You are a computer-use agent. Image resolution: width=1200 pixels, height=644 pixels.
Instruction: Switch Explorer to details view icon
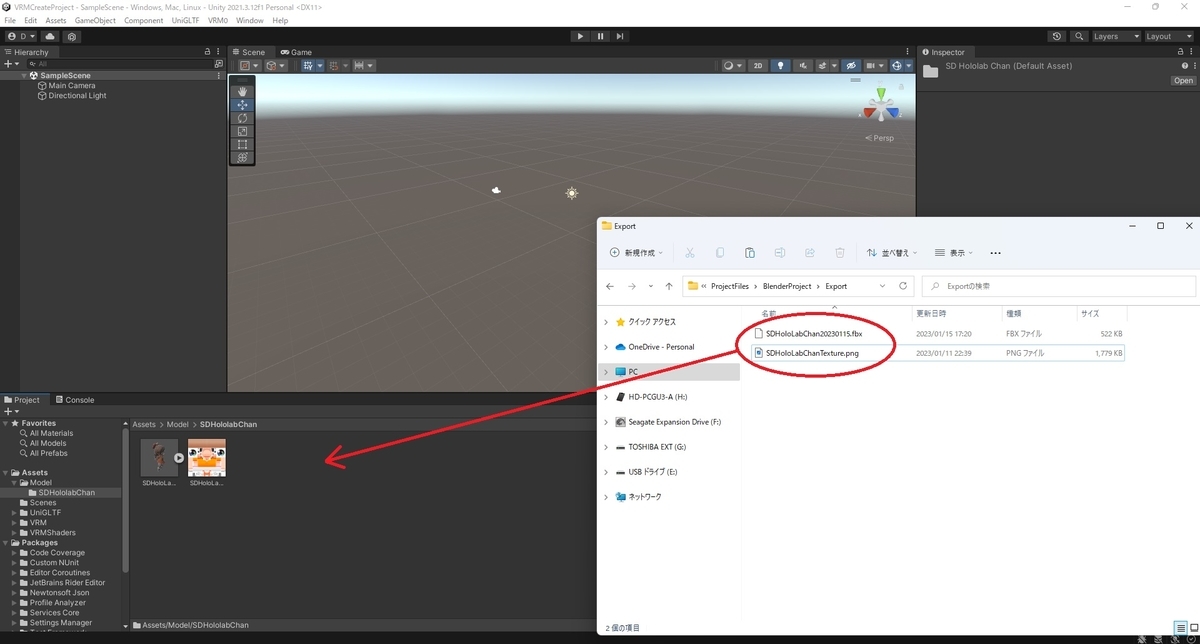[x=1181, y=628]
